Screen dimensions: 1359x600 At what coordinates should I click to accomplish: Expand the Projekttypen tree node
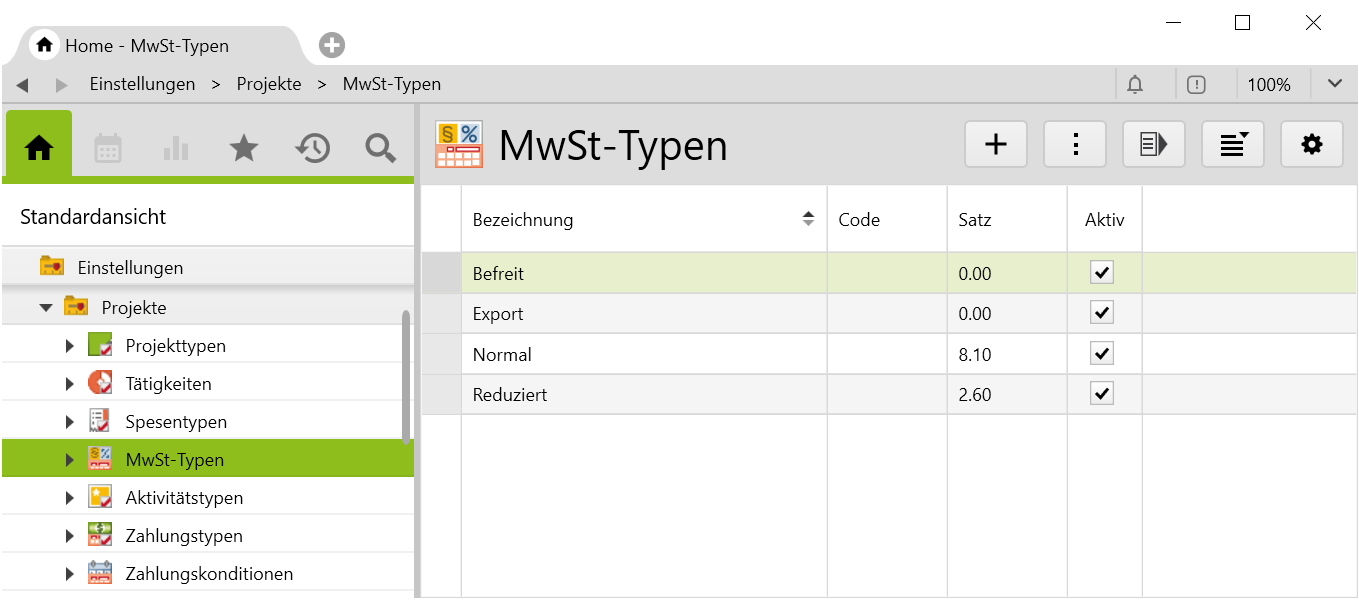pyautogui.click(x=69, y=346)
